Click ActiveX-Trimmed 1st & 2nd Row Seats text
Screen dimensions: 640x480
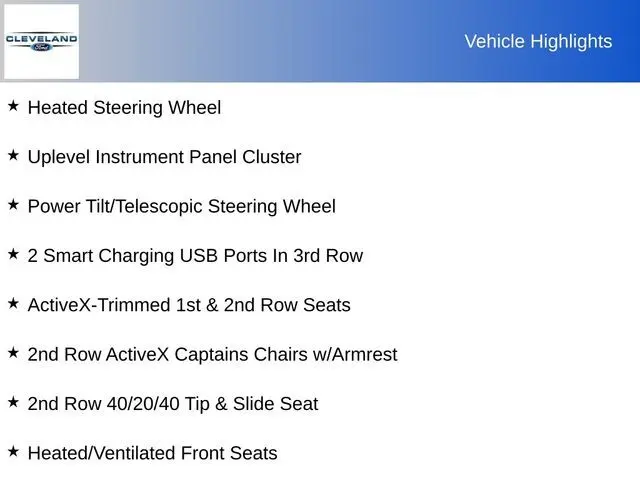189,305
